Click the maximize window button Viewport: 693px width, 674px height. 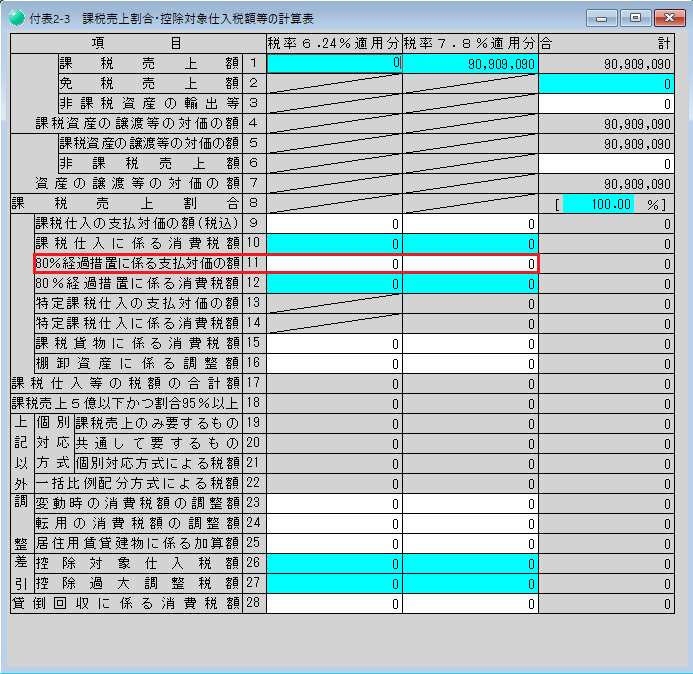coord(634,18)
